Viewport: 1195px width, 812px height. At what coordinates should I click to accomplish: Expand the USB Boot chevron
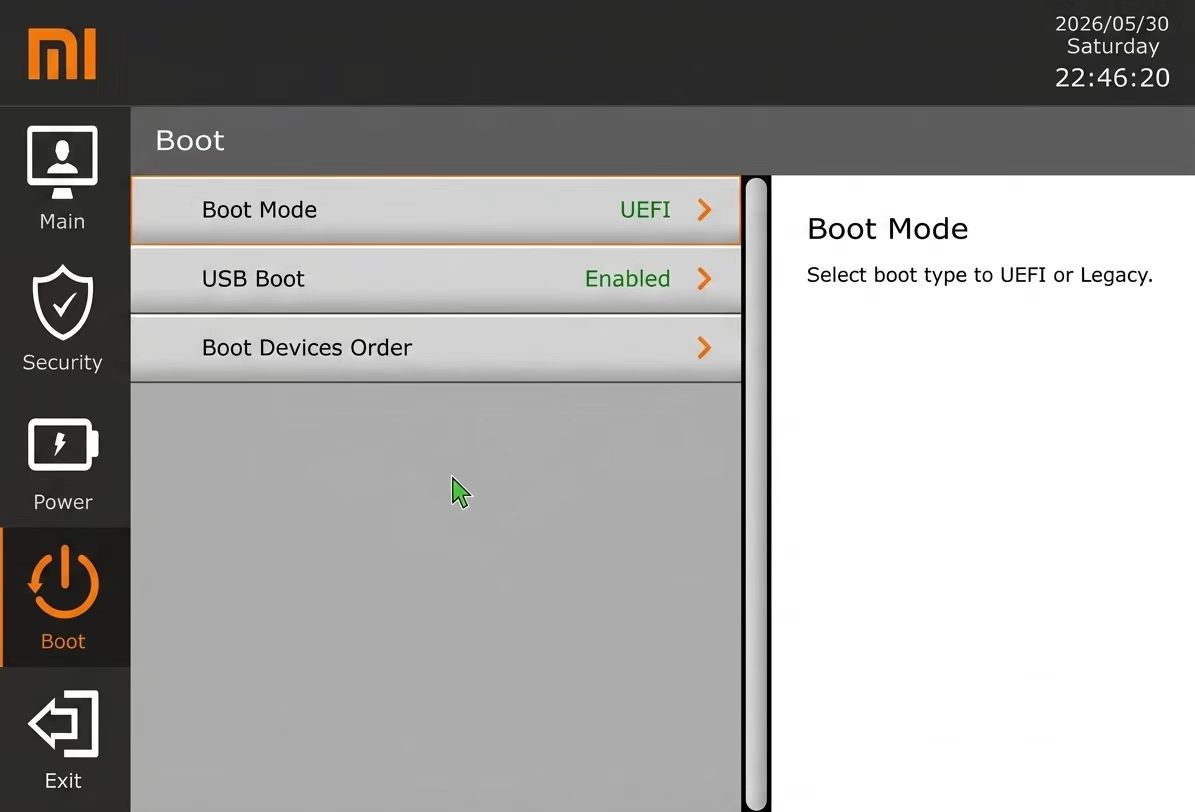pos(704,278)
